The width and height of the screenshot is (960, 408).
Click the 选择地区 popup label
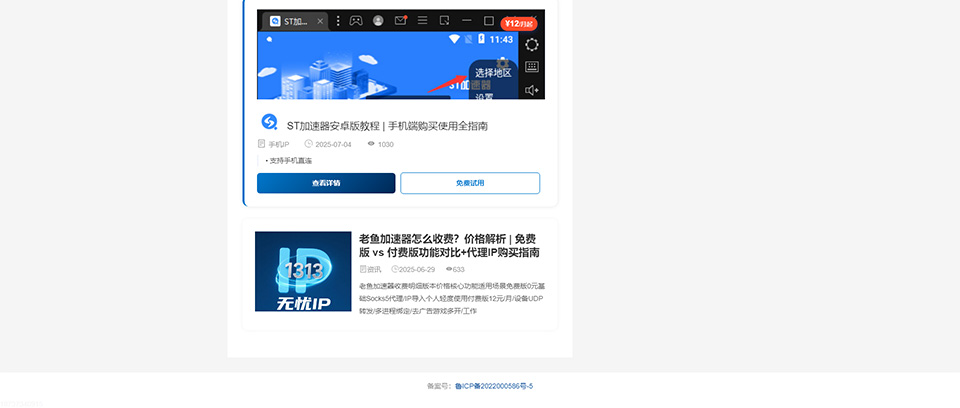pos(493,73)
